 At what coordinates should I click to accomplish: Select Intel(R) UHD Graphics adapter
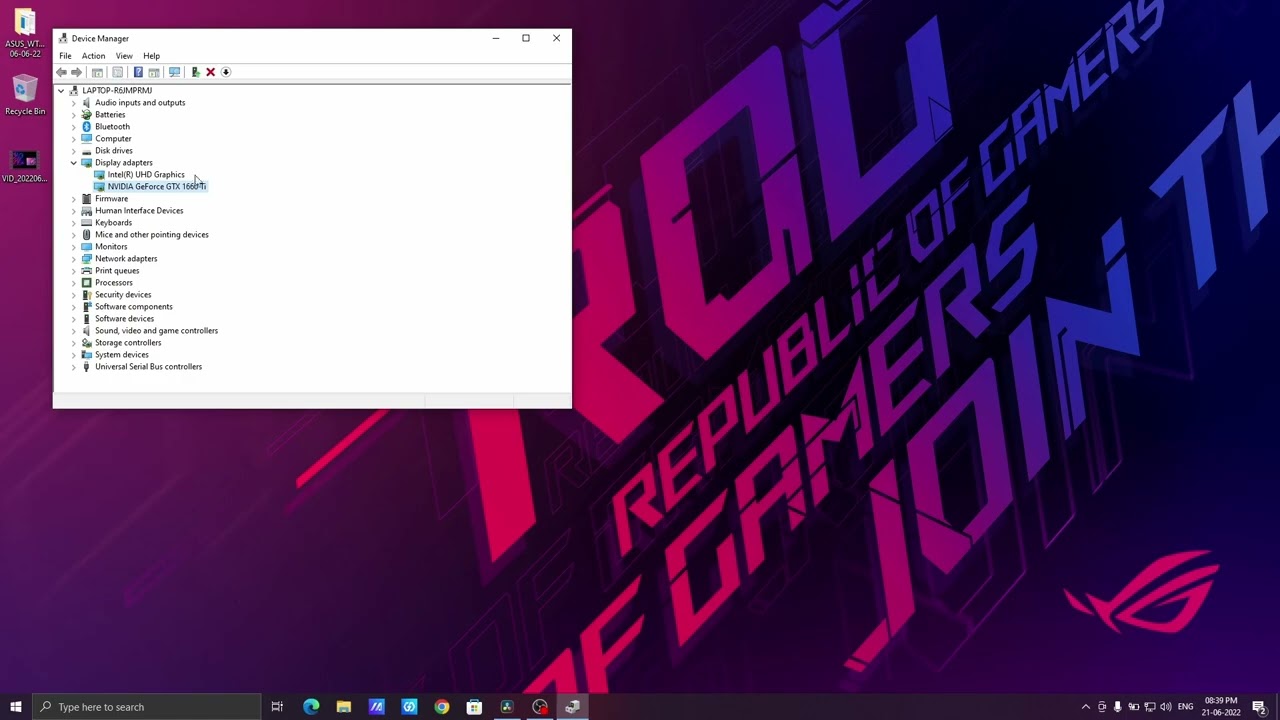pyautogui.click(x=146, y=175)
